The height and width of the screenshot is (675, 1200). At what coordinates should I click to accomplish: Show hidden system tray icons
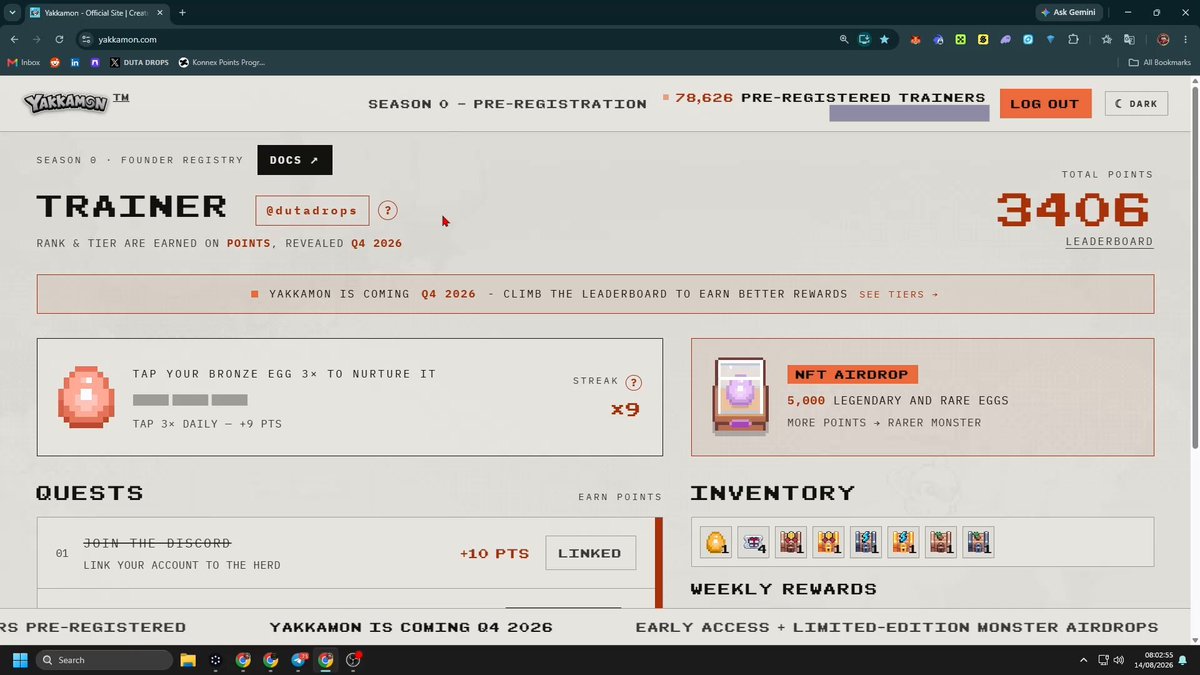click(1084, 660)
